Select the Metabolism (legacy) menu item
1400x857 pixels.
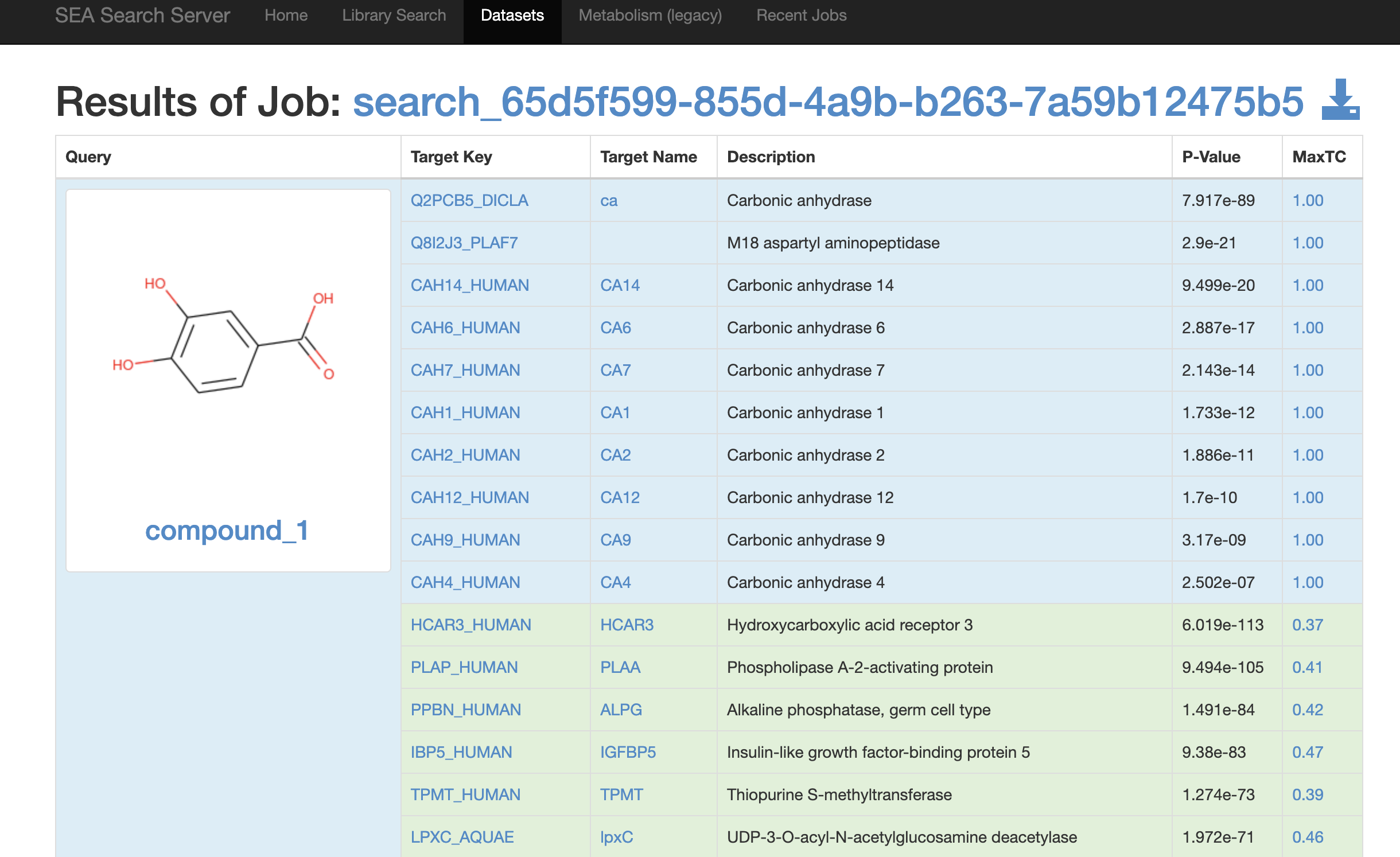(650, 15)
